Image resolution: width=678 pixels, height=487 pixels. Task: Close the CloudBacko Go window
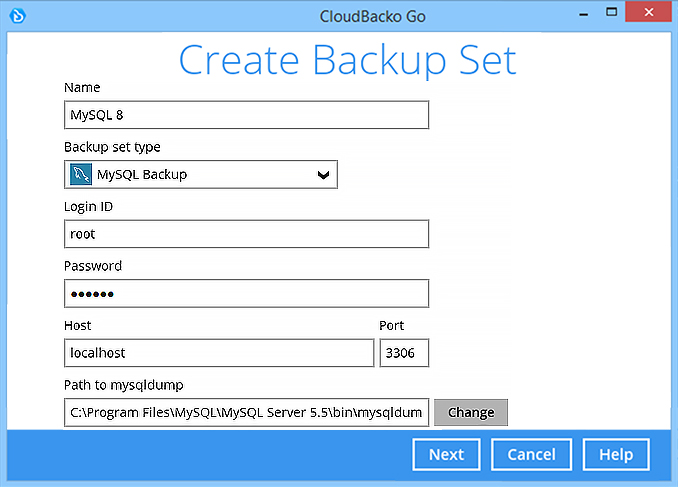coord(649,12)
